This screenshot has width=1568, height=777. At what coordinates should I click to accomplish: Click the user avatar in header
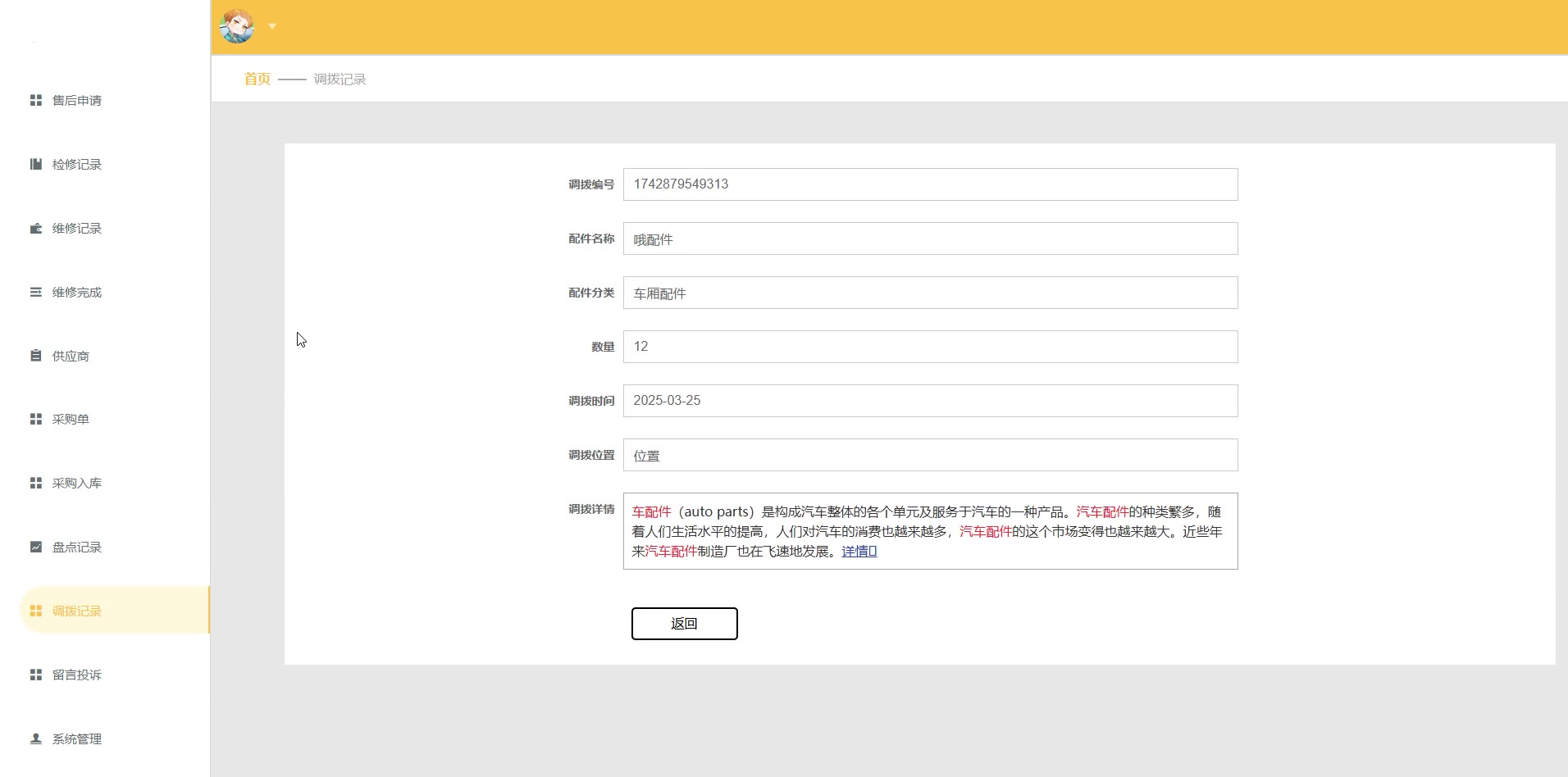pyautogui.click(x=237, y=26)
